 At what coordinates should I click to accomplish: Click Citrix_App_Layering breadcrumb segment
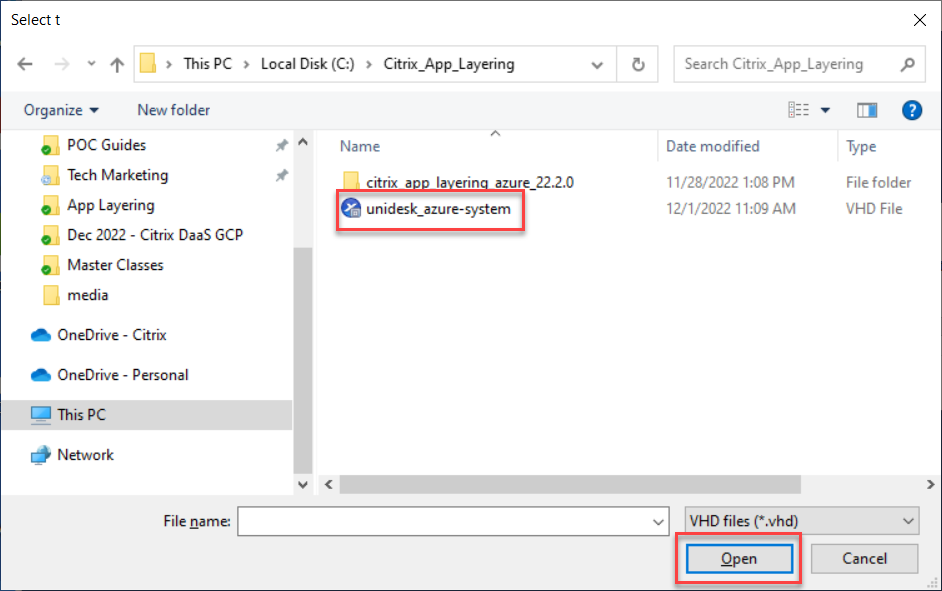[x=449, y=64]
